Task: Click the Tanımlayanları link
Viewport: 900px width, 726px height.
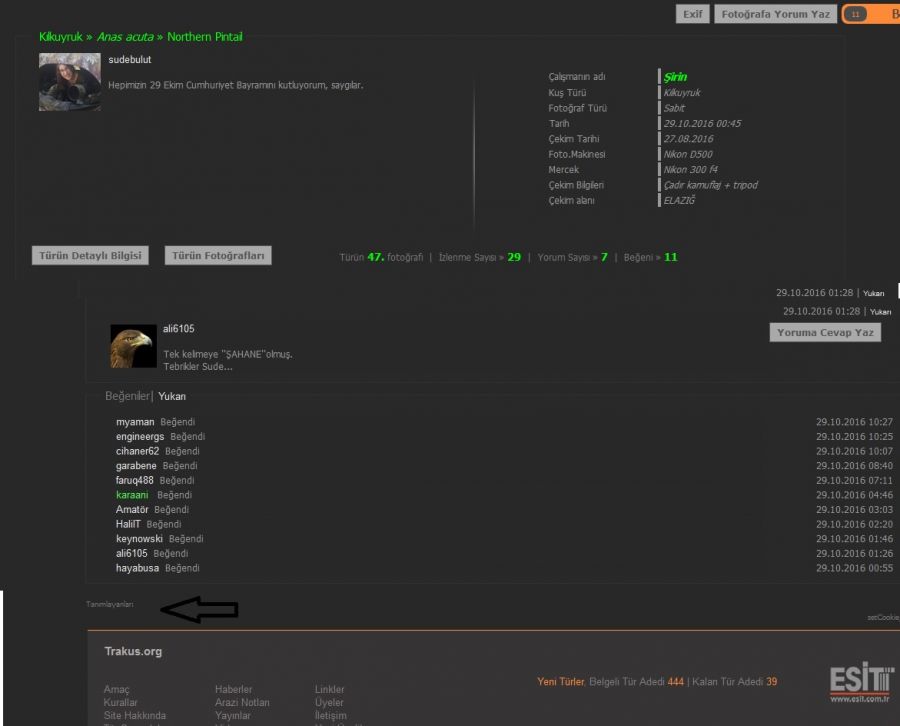Action: pos(109,604)
